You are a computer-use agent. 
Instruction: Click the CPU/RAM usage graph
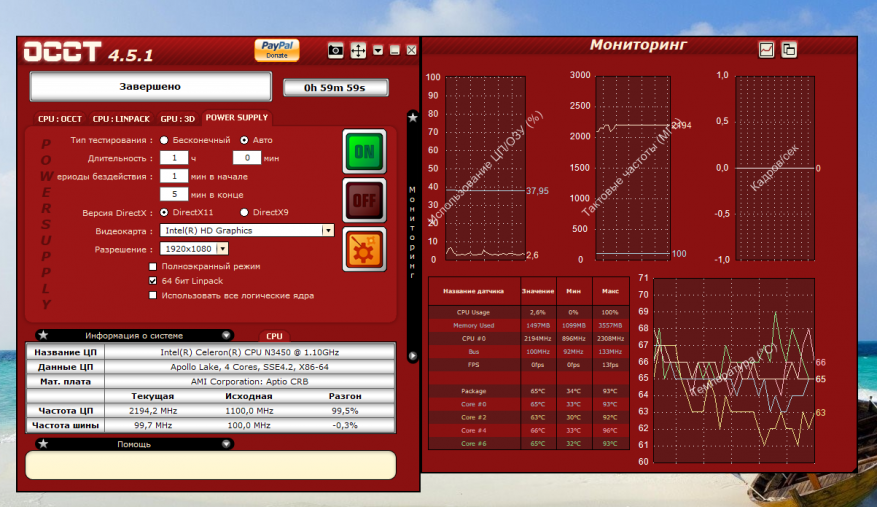485,168
